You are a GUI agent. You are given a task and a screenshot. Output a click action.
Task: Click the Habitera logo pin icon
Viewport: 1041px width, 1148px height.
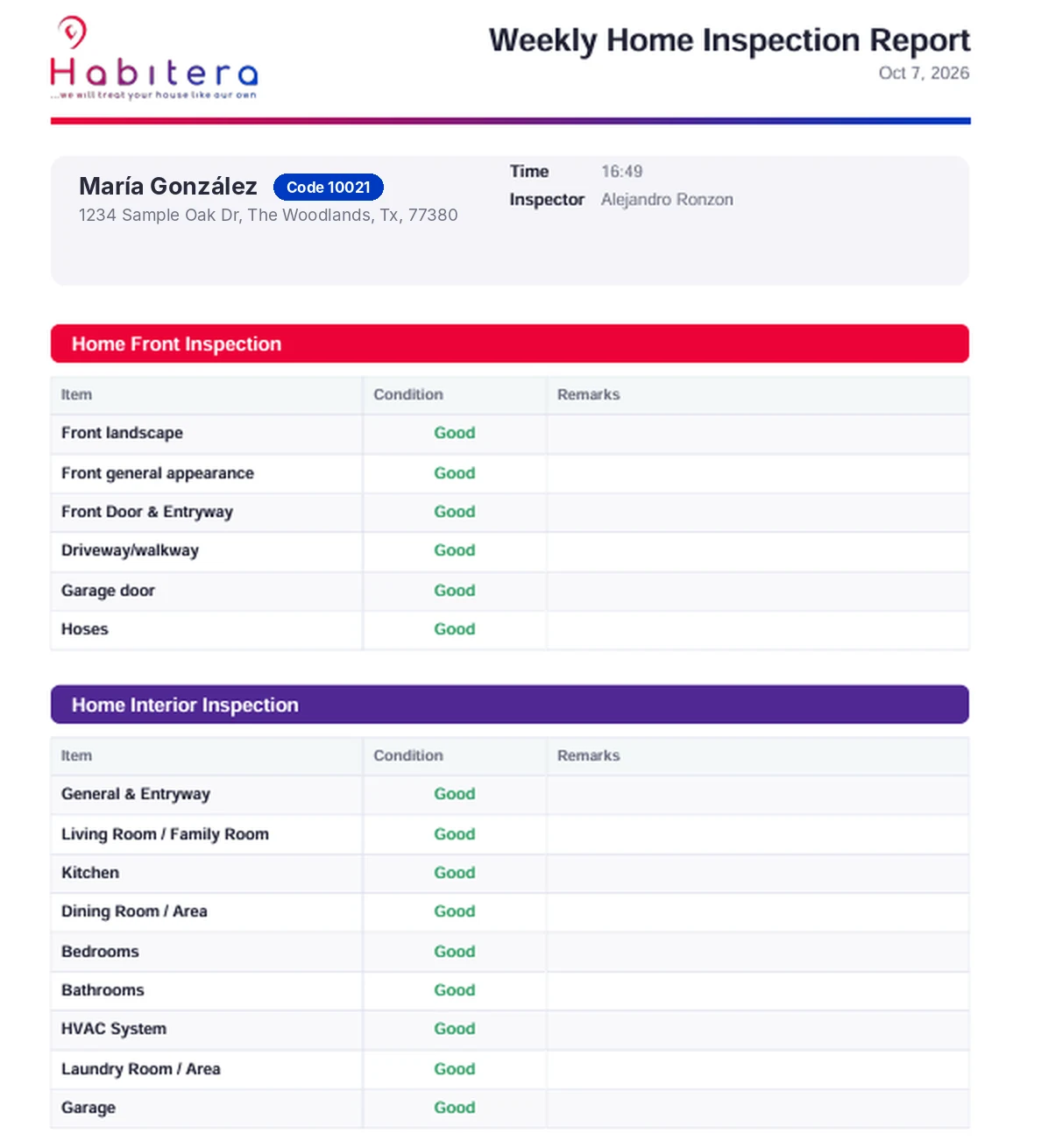[x=72, y=32]
